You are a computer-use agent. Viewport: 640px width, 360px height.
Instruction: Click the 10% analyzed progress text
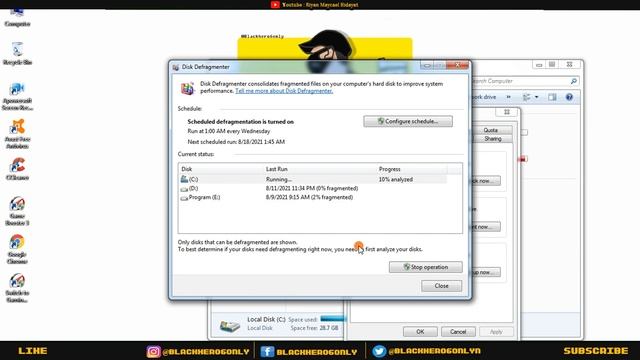pos(396,180)
